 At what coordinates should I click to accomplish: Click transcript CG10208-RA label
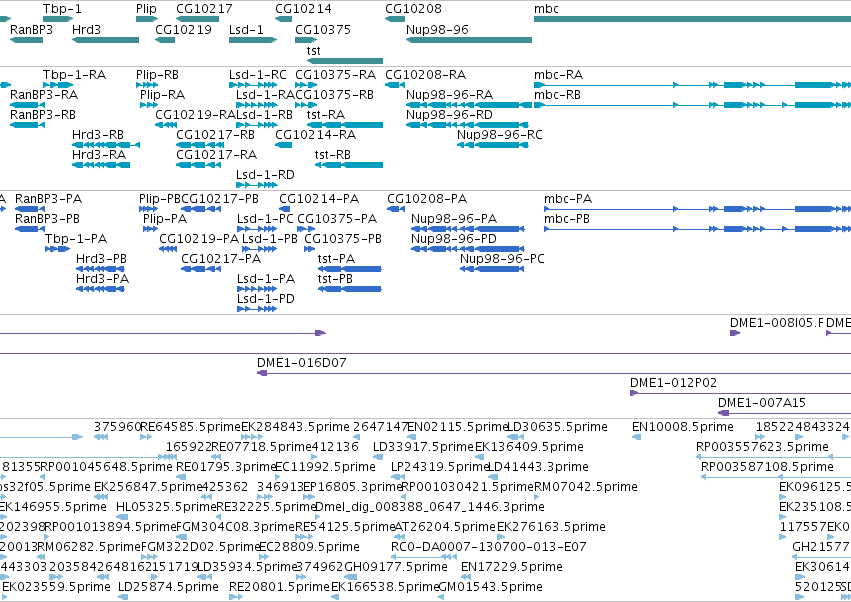pyautogui.click(x=426, y=75)
